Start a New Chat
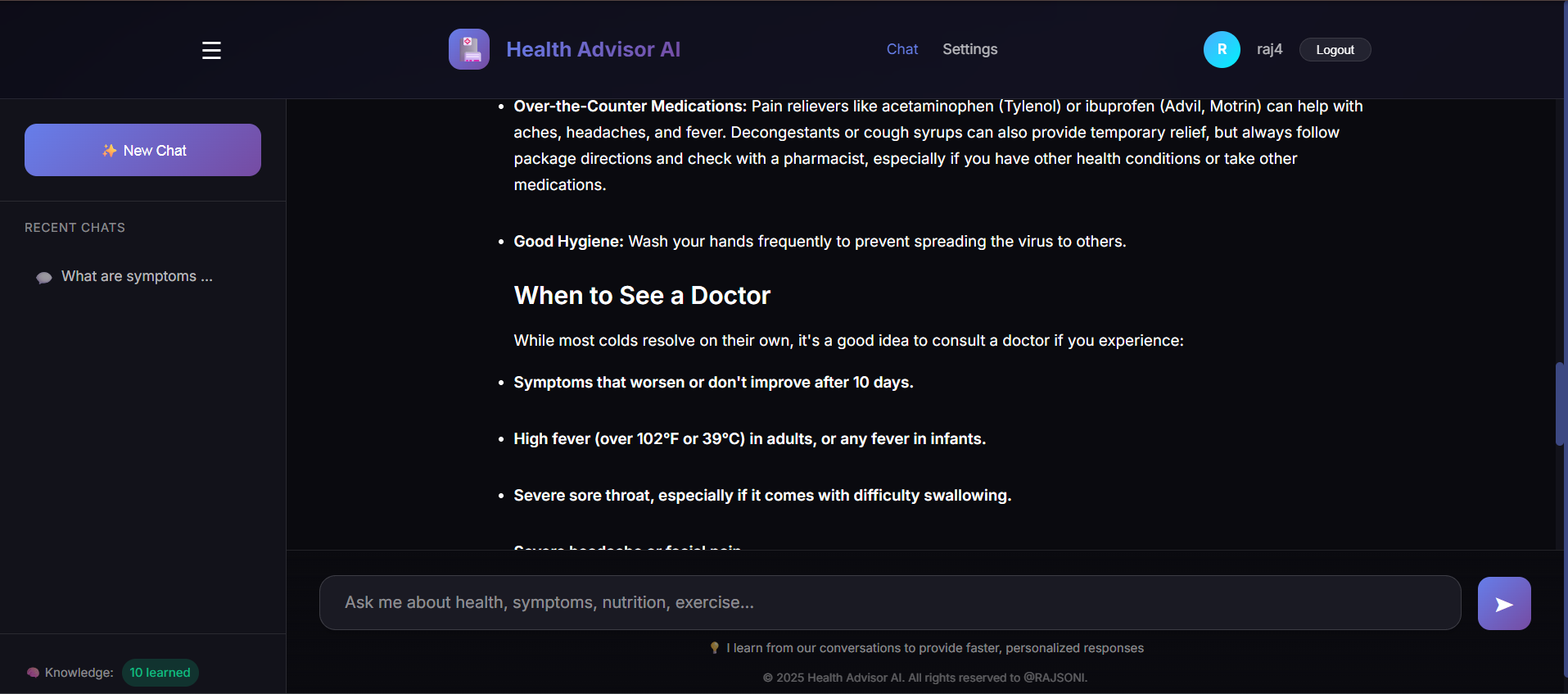1568x694 pixels. click(142, 150)
